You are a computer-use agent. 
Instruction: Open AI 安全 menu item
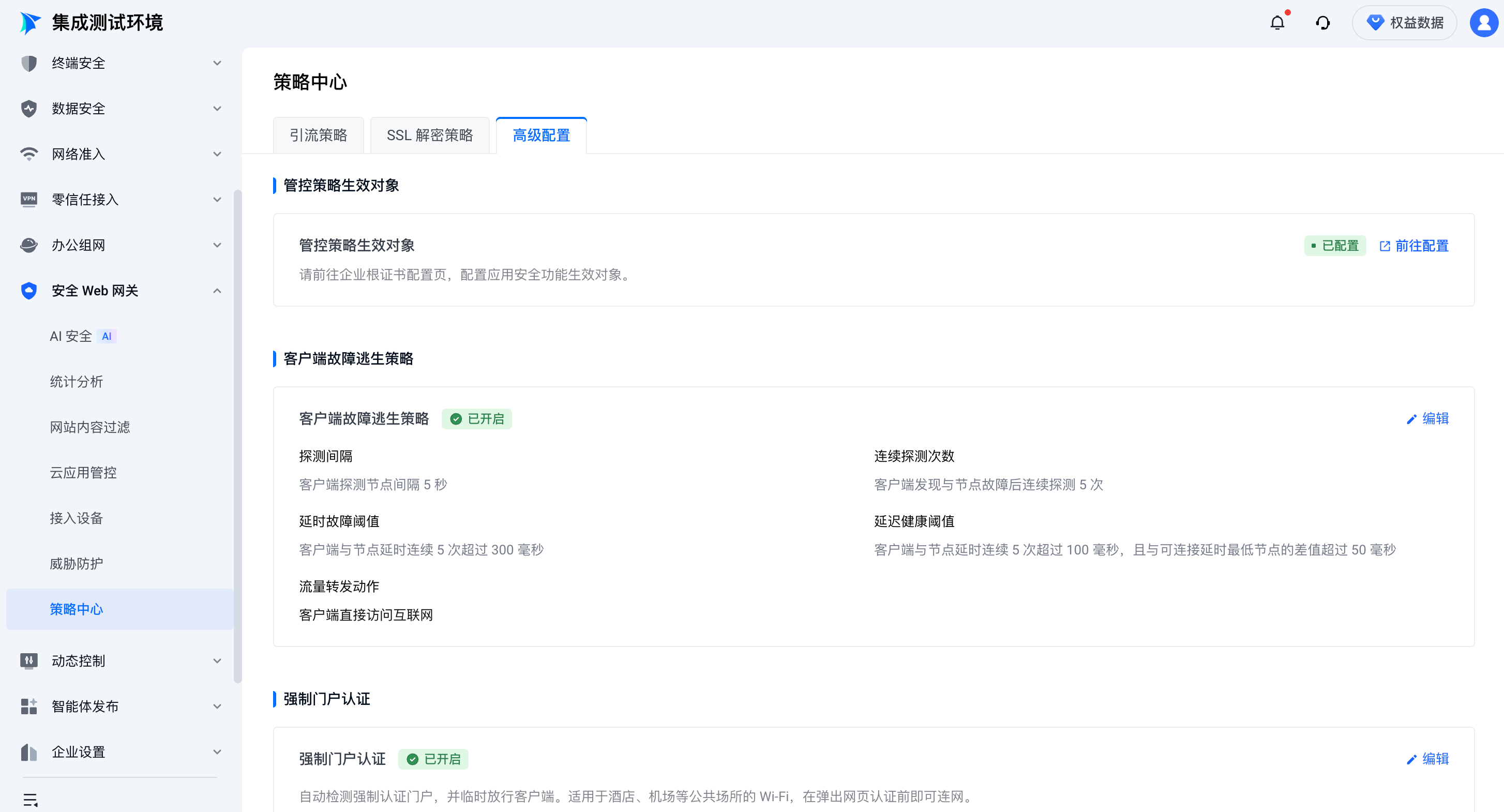tap(119, 336)
